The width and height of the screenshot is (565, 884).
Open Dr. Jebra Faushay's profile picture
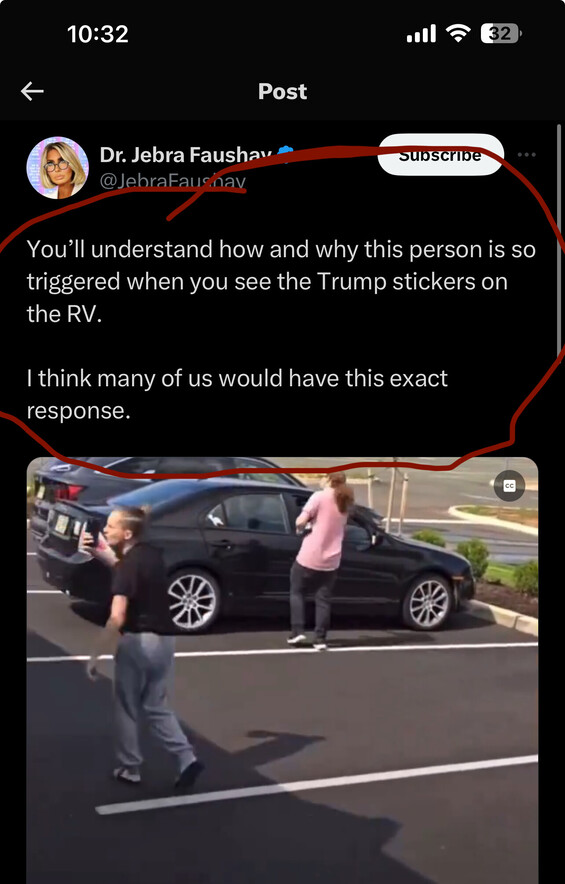pyautogui.click(x=58, y=168)
